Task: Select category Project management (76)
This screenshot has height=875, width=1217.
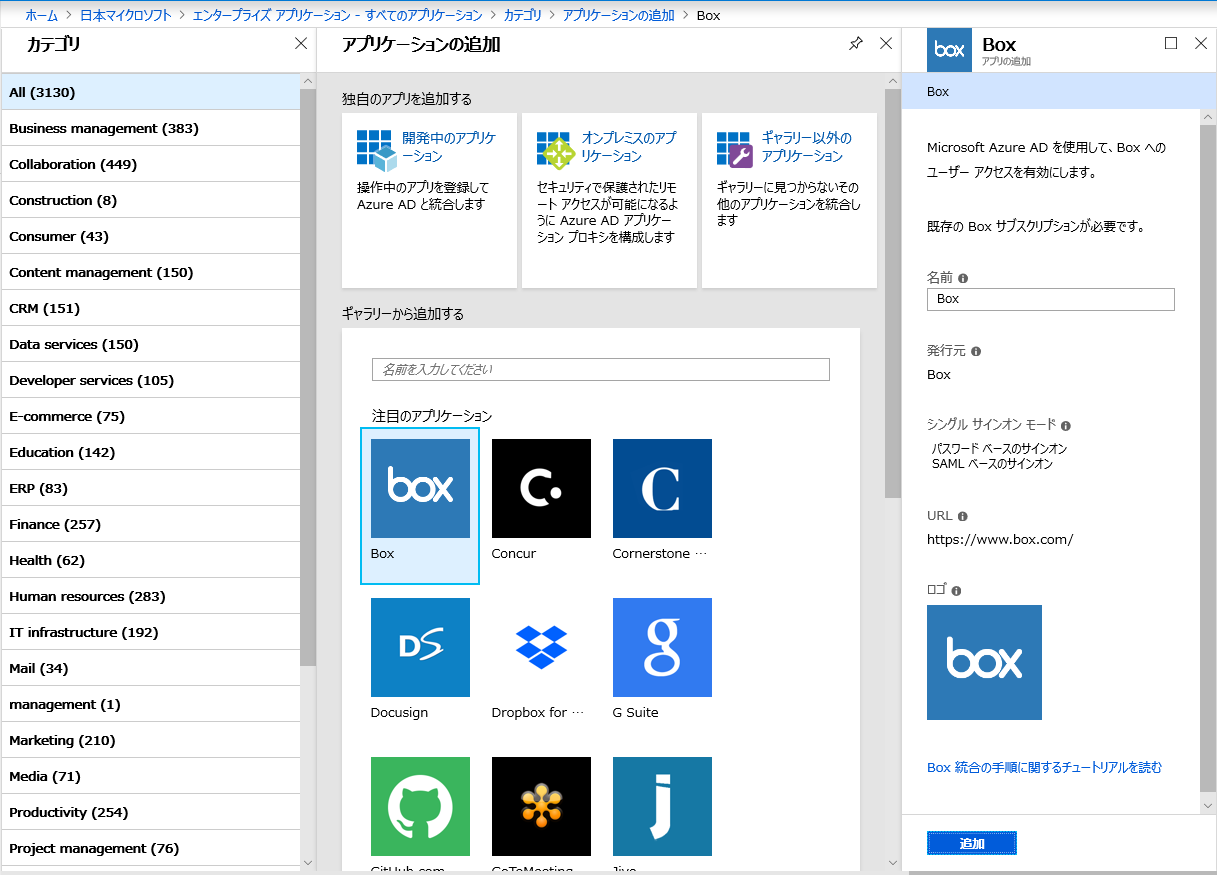Action: click(151, 848)
